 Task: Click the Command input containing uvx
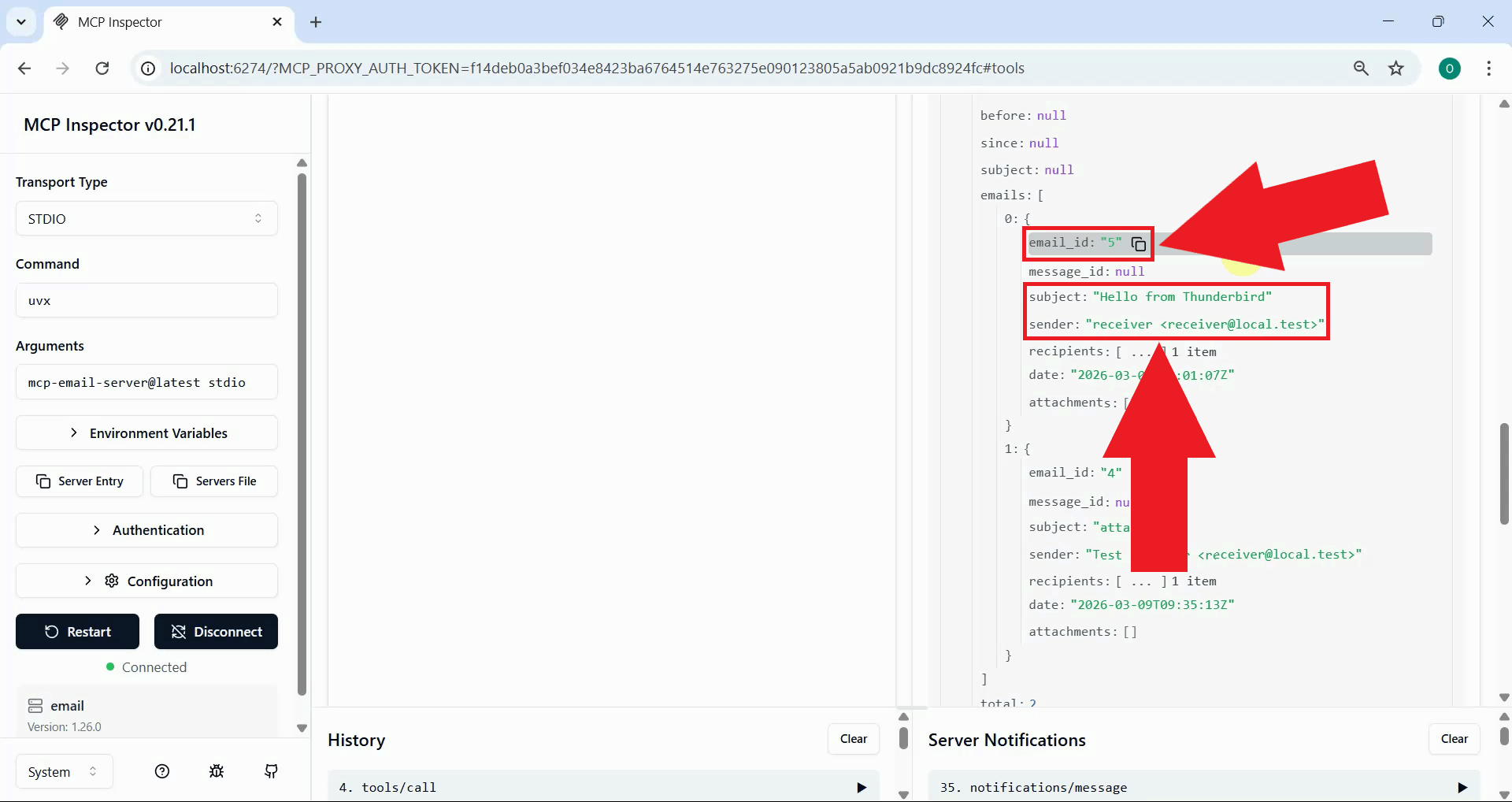pos(146,300)
